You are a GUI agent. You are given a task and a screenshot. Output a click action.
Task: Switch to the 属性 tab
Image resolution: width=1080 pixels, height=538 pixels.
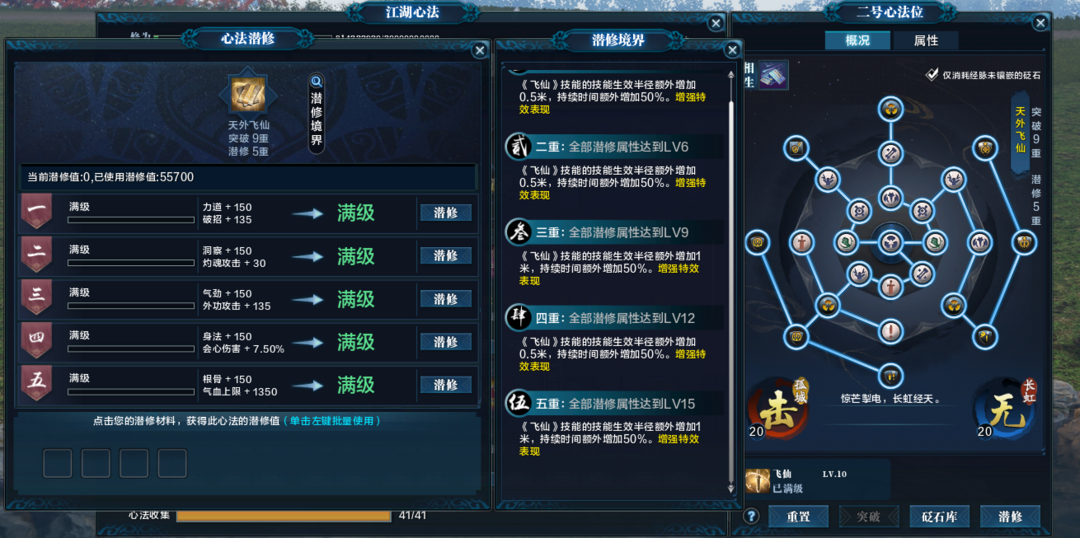(926, 40)
